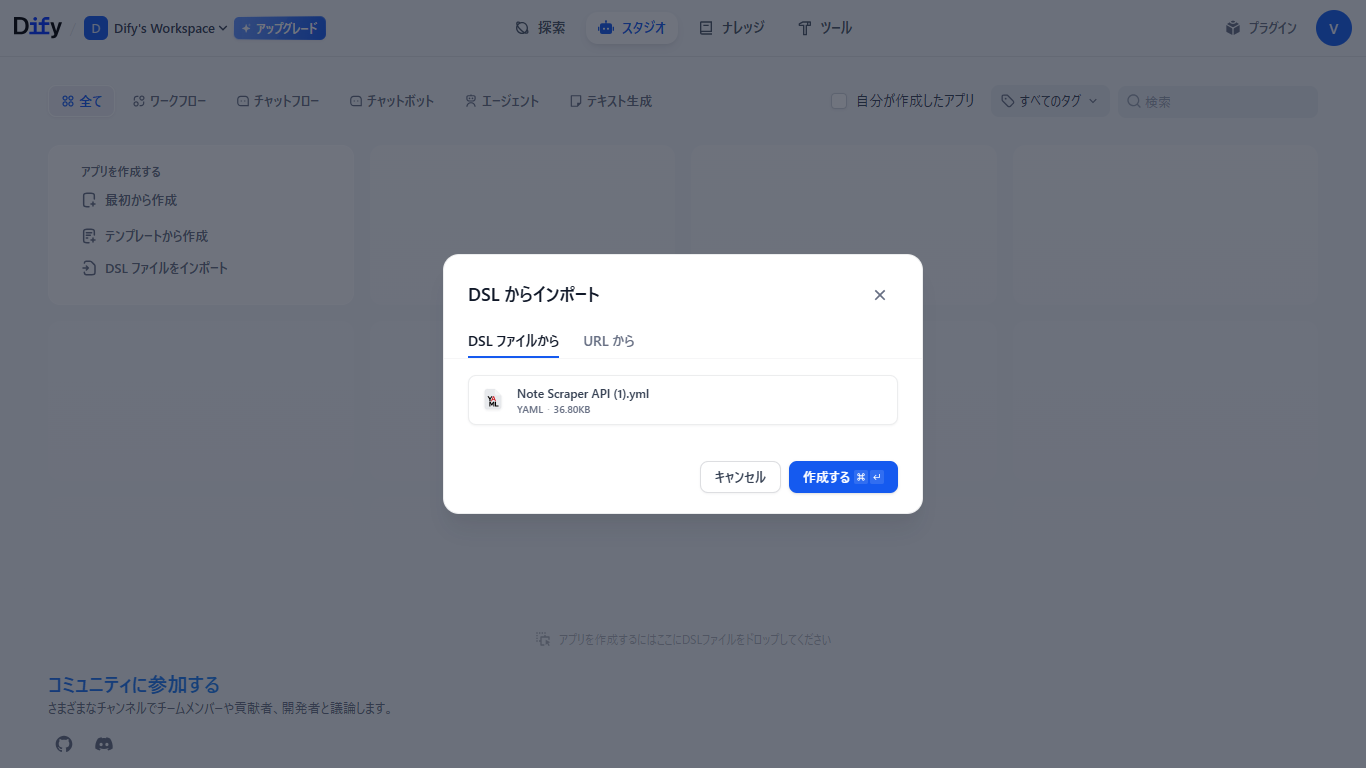The height and width of the screenshot is (768, 1366).
Task: Open Dify's Workspace dropdown
Action: 155,28
